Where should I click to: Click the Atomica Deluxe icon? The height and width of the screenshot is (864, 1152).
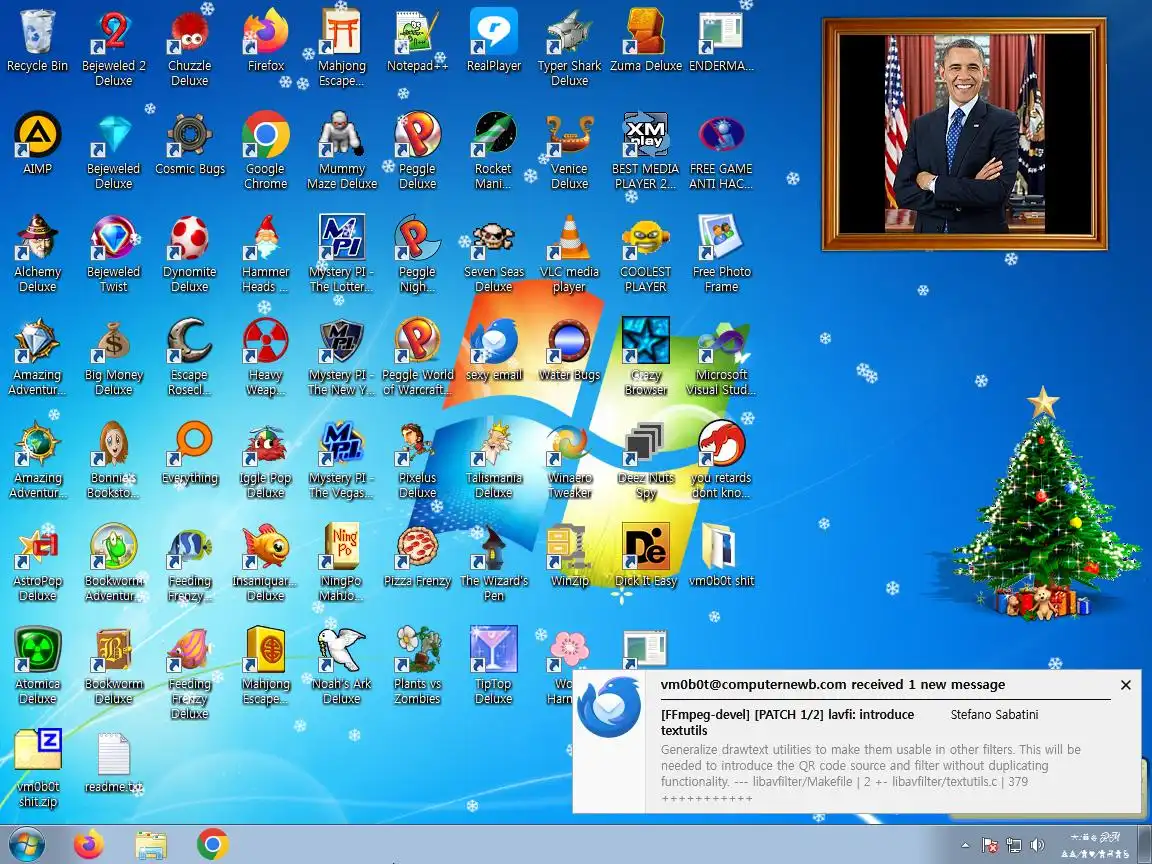(37, 666)
